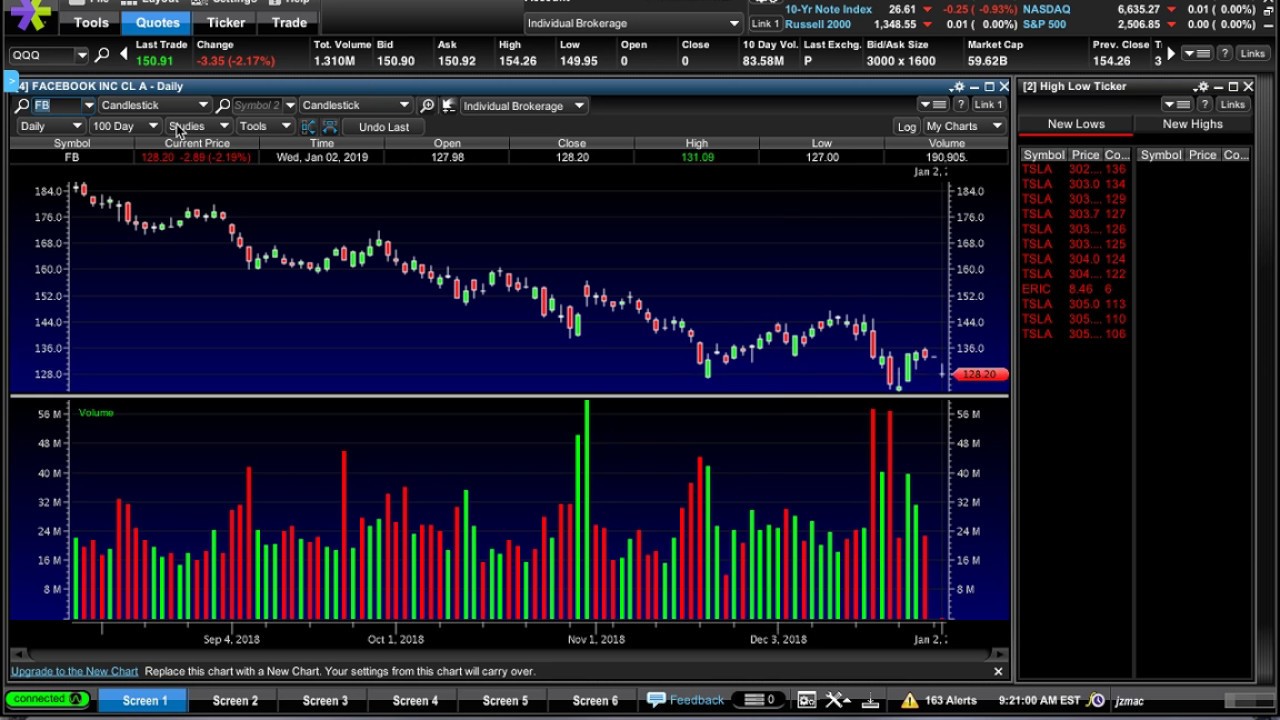Image resolution: width=1280 pixels, height=720 pixels.
Task: Click the quote bar help question mark
Action: click(x=1225, y=53)
